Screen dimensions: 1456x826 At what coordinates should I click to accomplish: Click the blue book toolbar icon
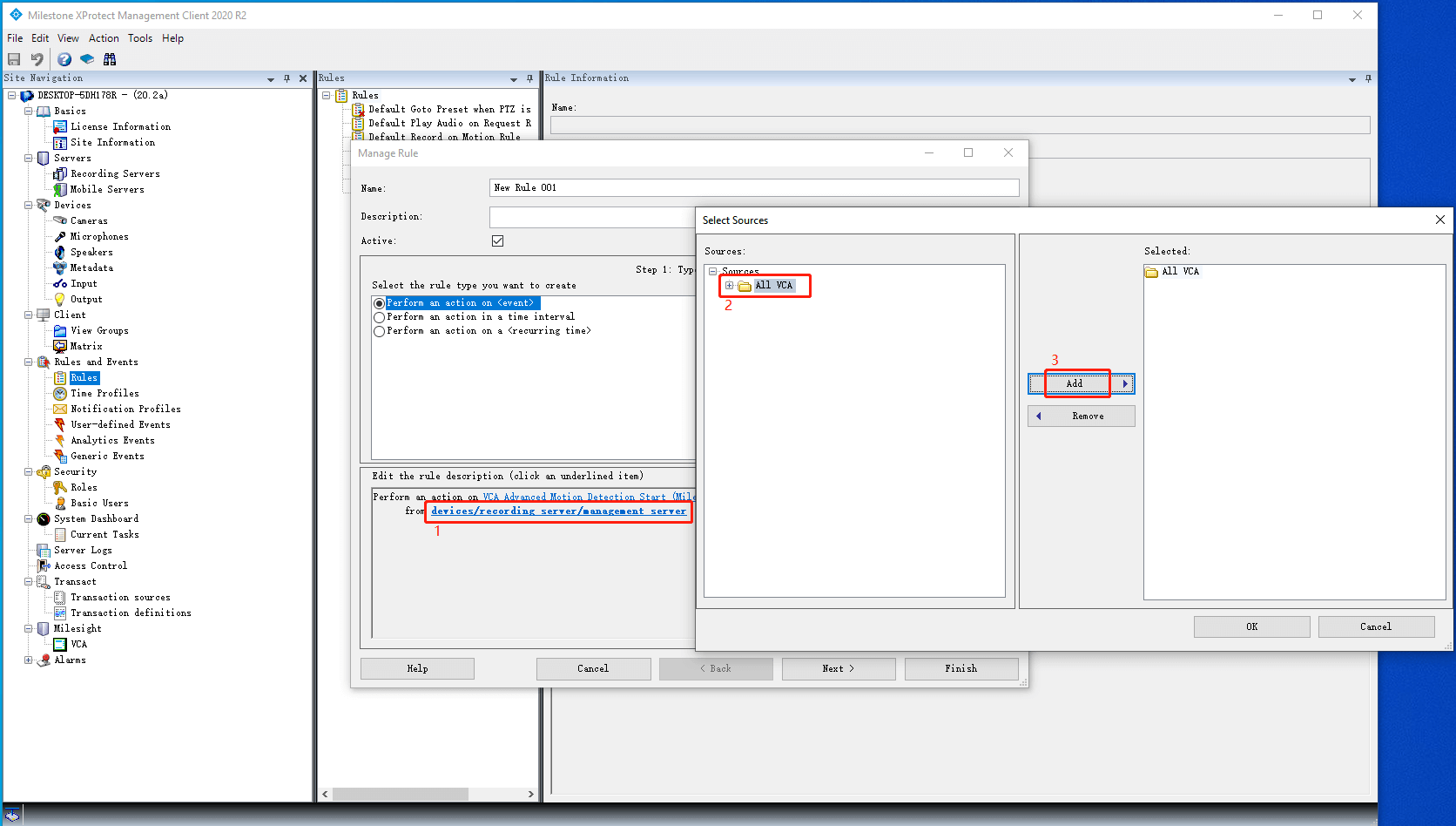[87, 59]
